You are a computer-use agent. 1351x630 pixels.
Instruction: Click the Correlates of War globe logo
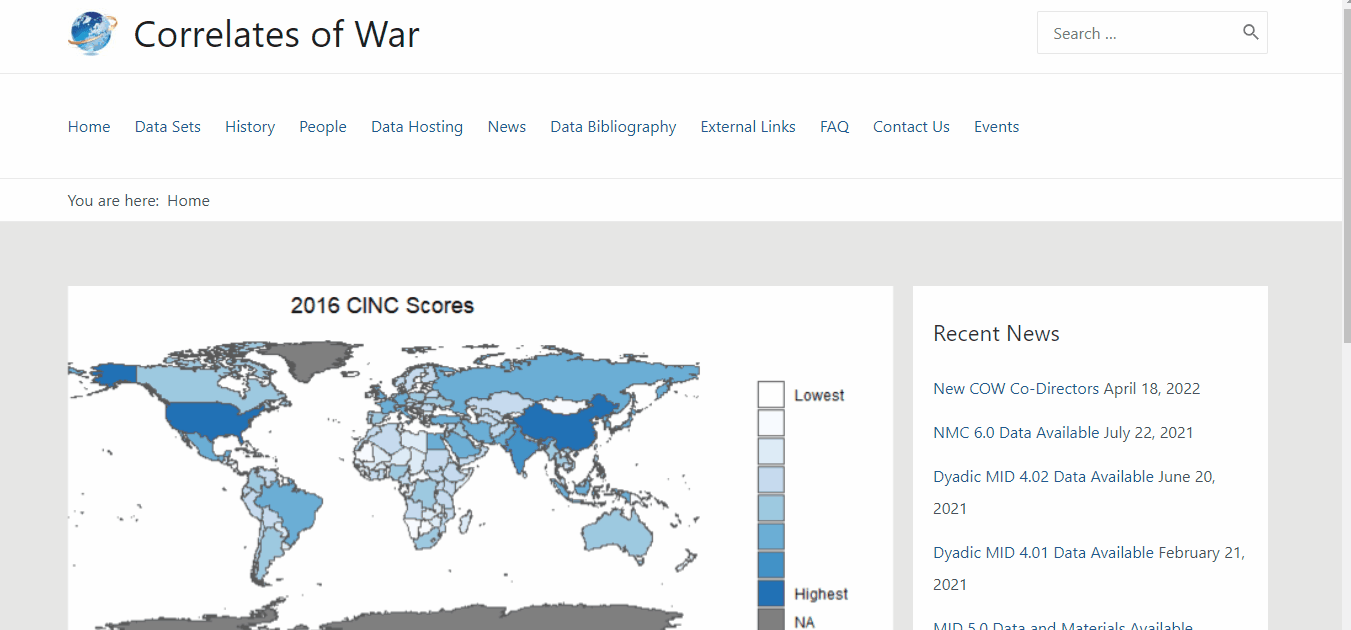92,33
